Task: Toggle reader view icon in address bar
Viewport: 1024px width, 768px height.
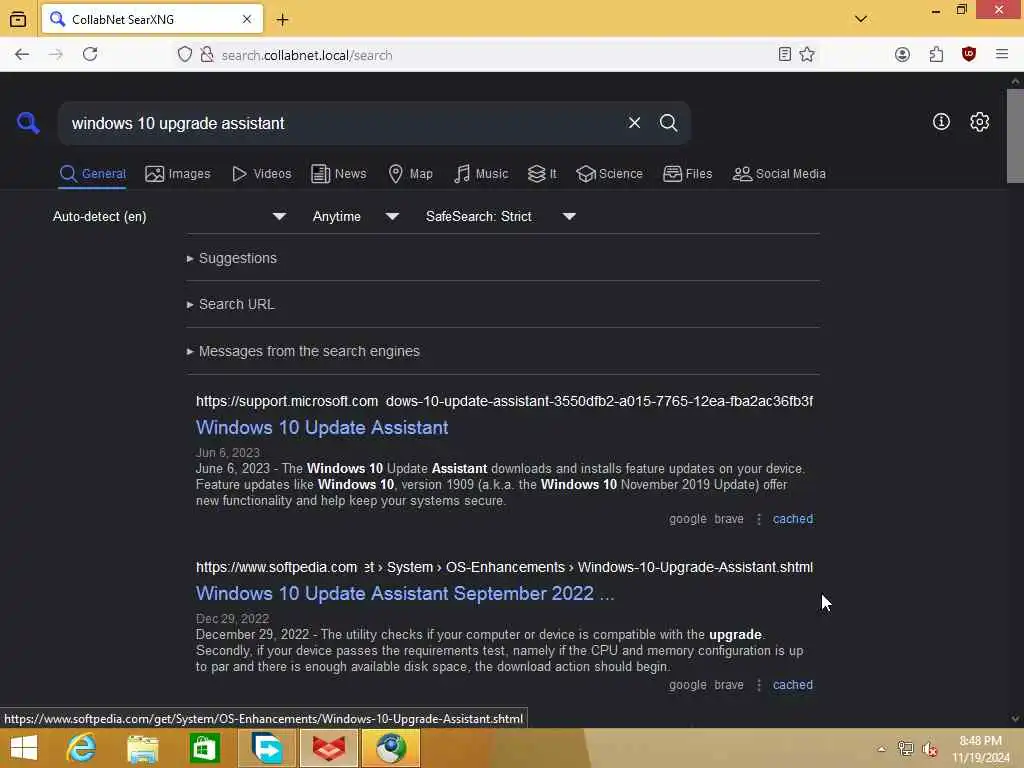Action: [785, 54]
